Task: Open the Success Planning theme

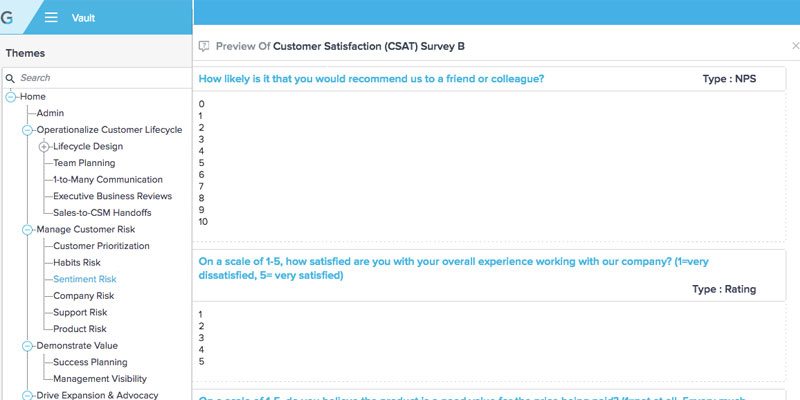Action: (90, 362)
